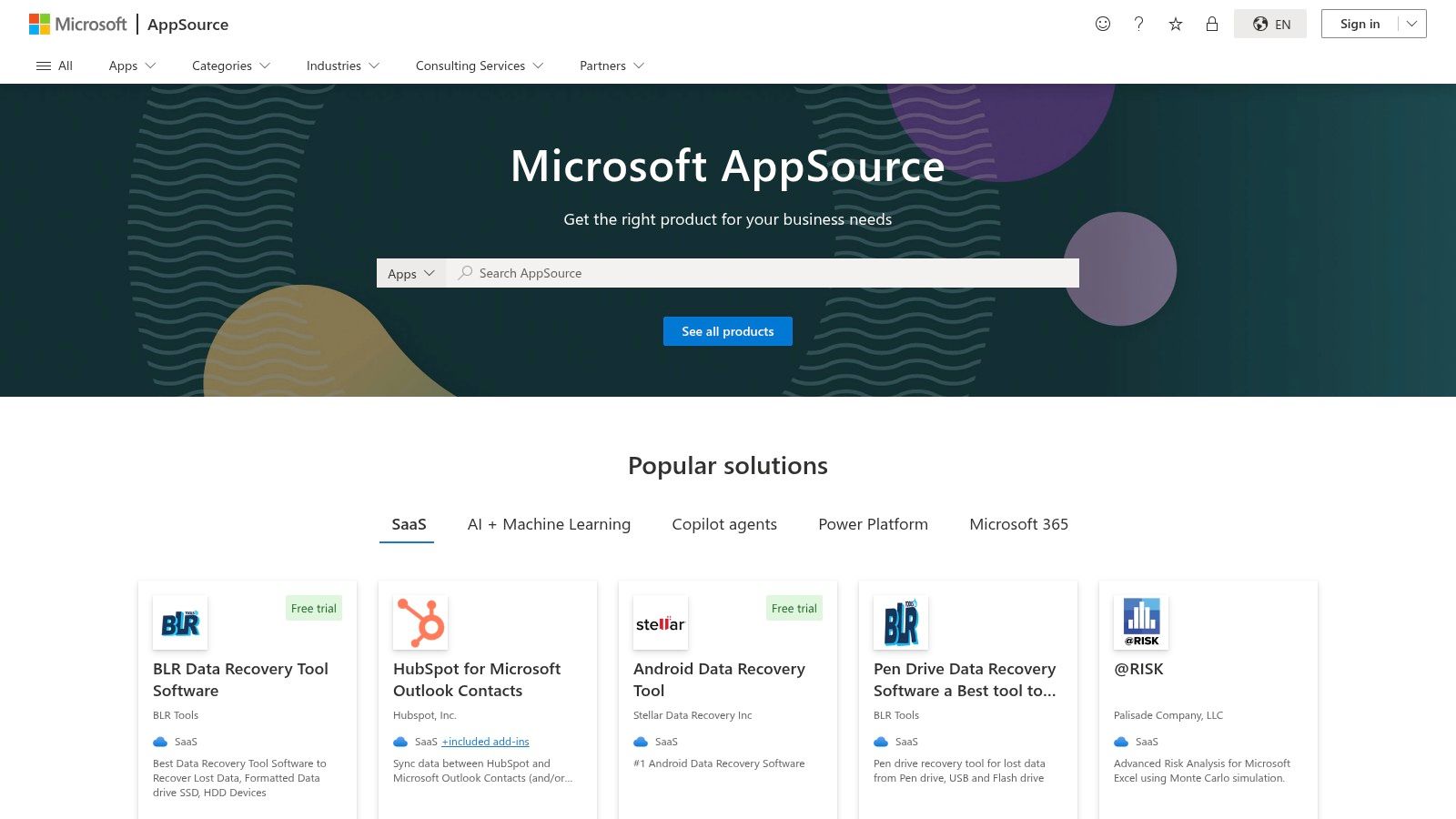
Task: Open Android Data Recovery Tool title
Action: (x=719, y=680)
